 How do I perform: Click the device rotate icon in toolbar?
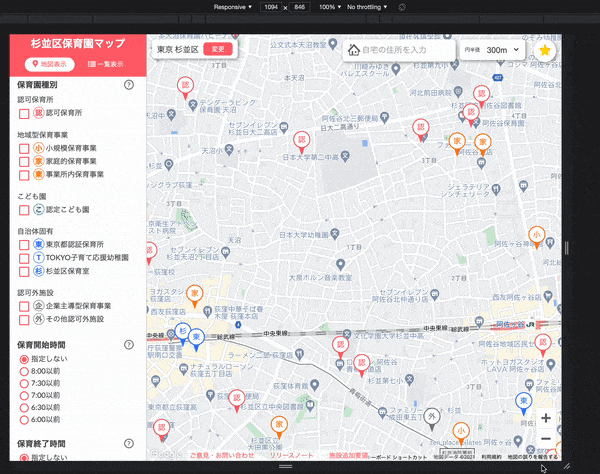coord(402,7)
